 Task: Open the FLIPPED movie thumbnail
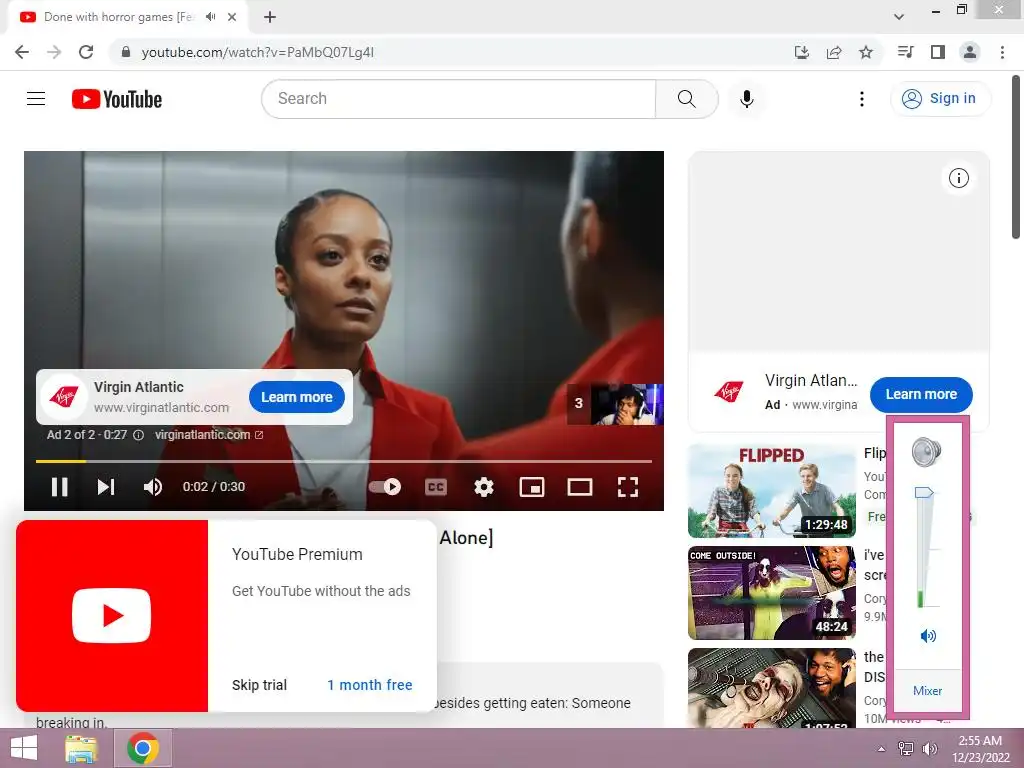(x=771, y=490)
